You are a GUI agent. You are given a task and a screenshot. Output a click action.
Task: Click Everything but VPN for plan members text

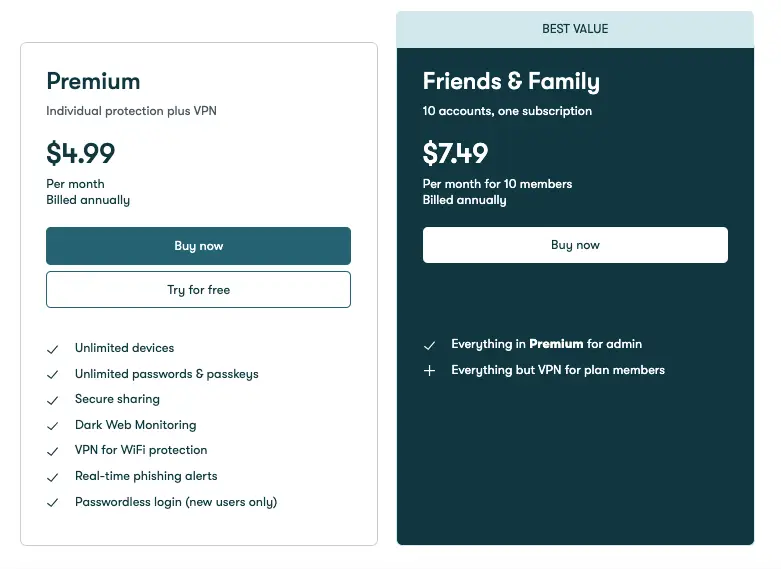[x=558, y=370]
